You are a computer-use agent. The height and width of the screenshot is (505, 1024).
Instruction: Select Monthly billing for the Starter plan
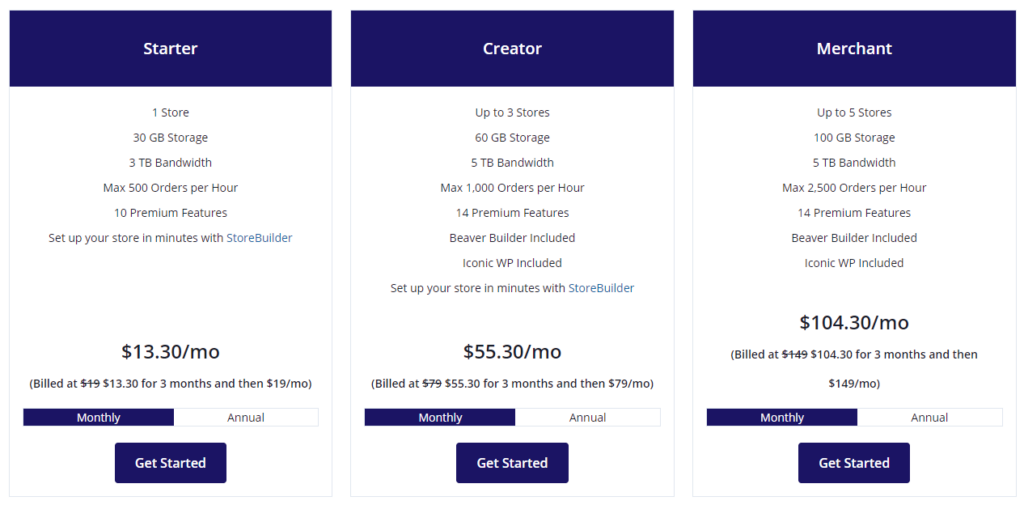(x=99, y=417)
